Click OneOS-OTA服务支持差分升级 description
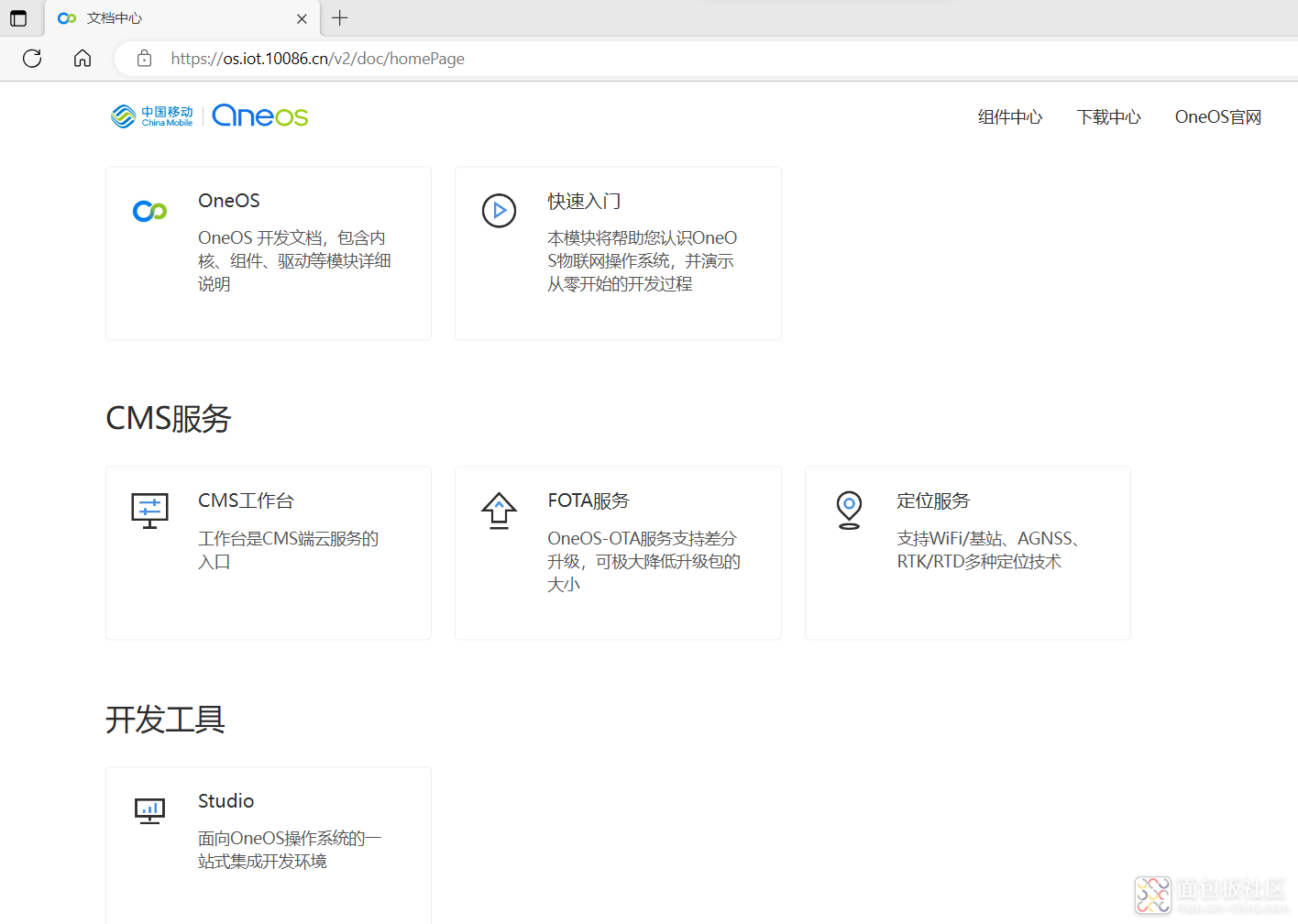1298x924 pixels. pyautogui.click(x=644, y=561)
